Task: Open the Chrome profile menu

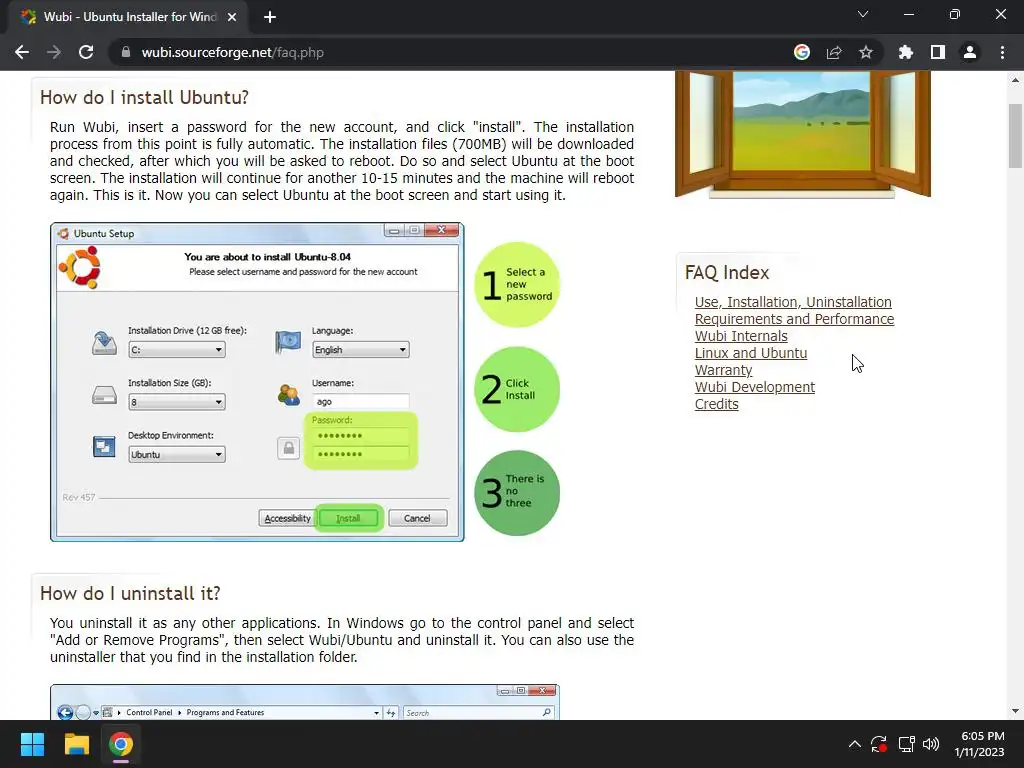Action: 970,52
